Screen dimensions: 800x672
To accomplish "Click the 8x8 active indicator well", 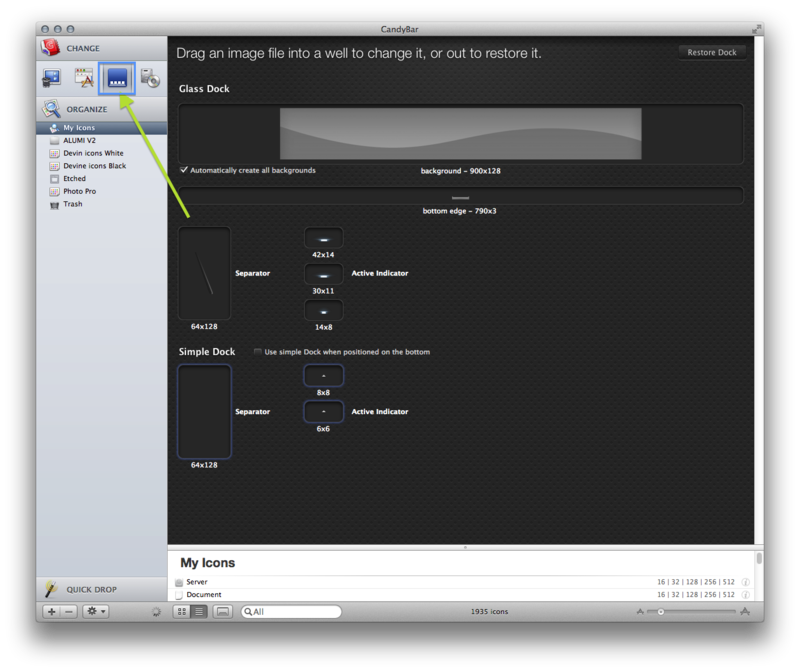I will [x=323, y=376].
